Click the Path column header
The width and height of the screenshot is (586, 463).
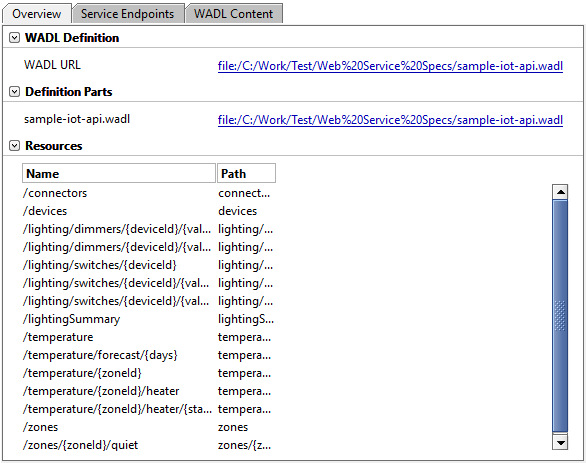pyautogui.click(x=246, y=173)
